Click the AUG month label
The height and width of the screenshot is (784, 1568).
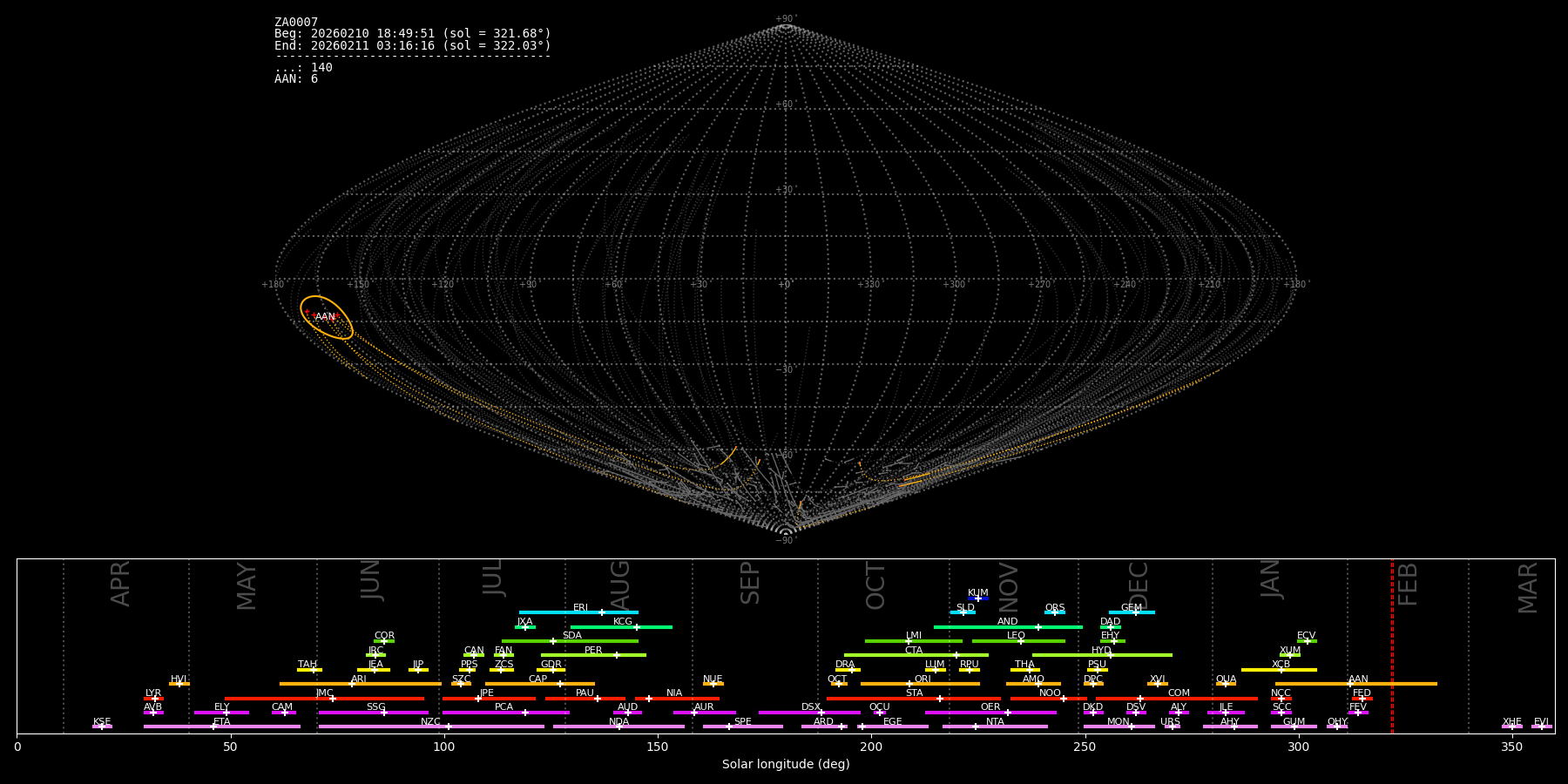point(620,586)
